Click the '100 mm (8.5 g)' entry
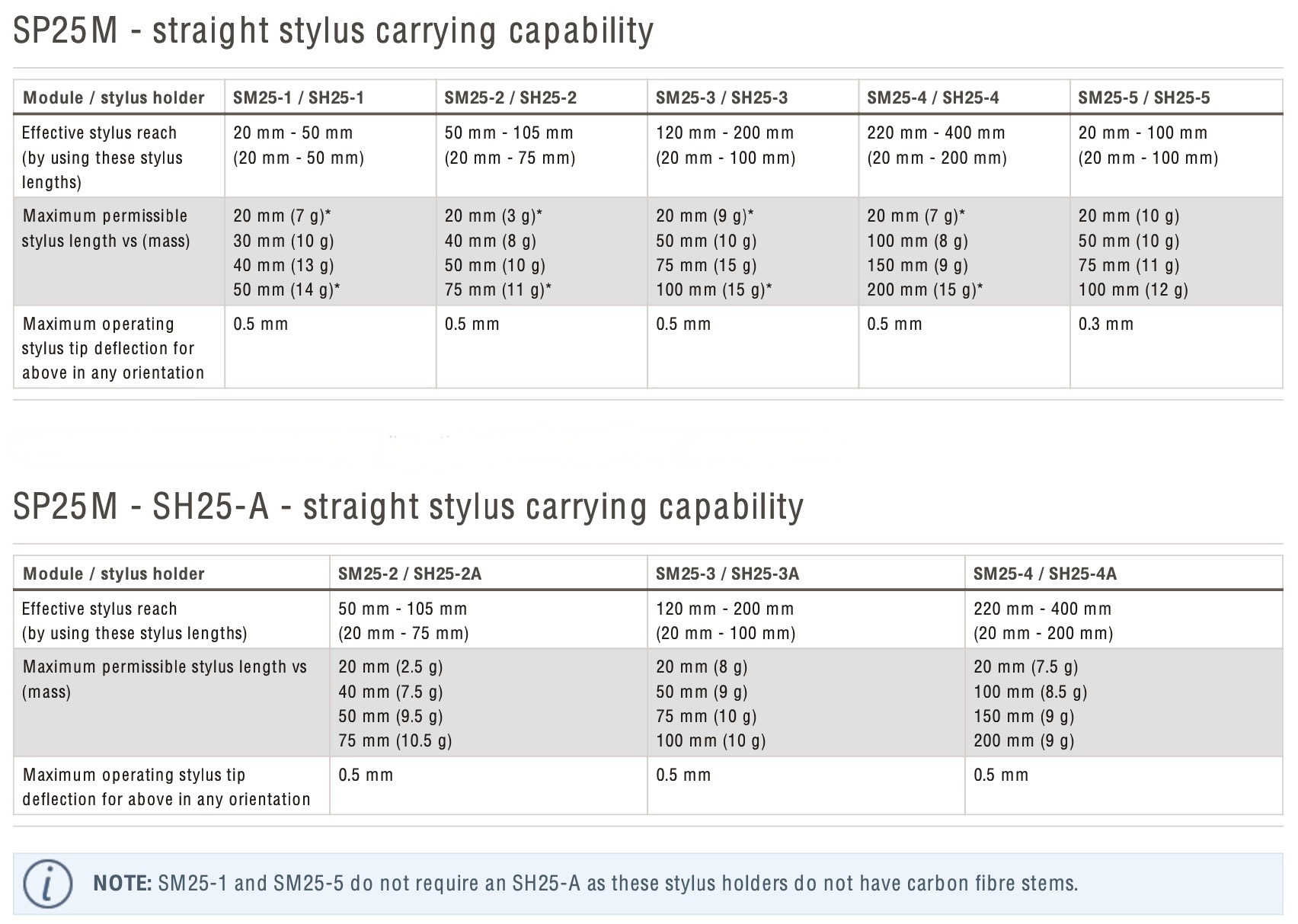 tap(1030, 692)
